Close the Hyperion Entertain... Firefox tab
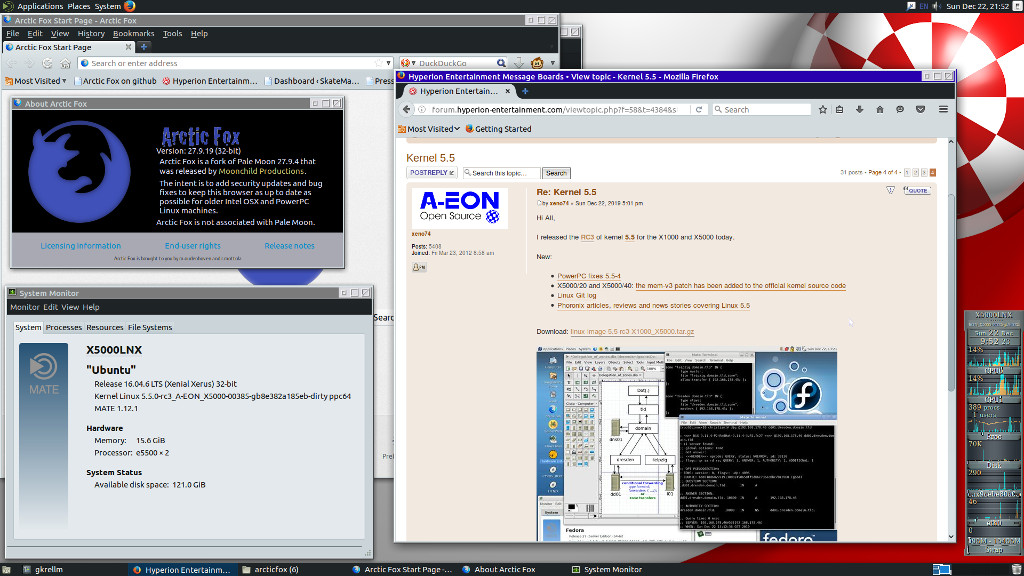 click(x=507, y=91)
